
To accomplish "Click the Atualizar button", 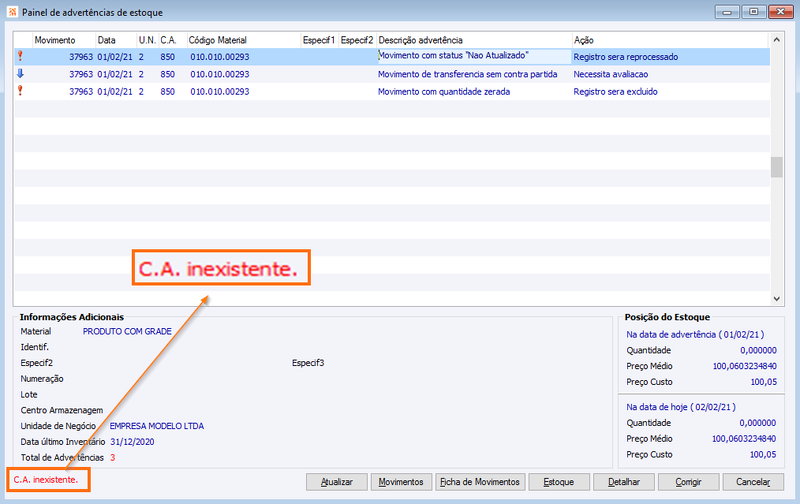I will point(337,482).
